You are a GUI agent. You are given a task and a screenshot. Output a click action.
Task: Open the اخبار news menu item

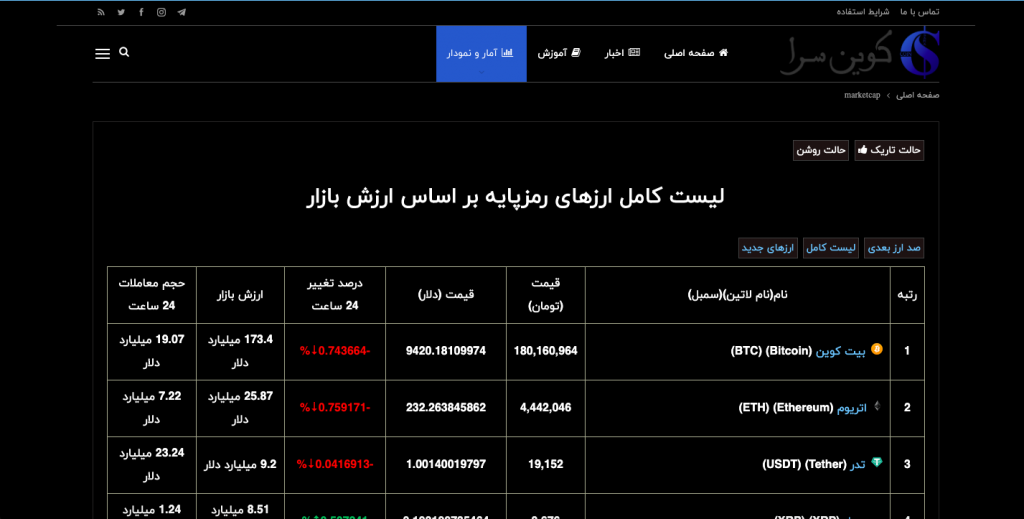[x=622, y=53]
